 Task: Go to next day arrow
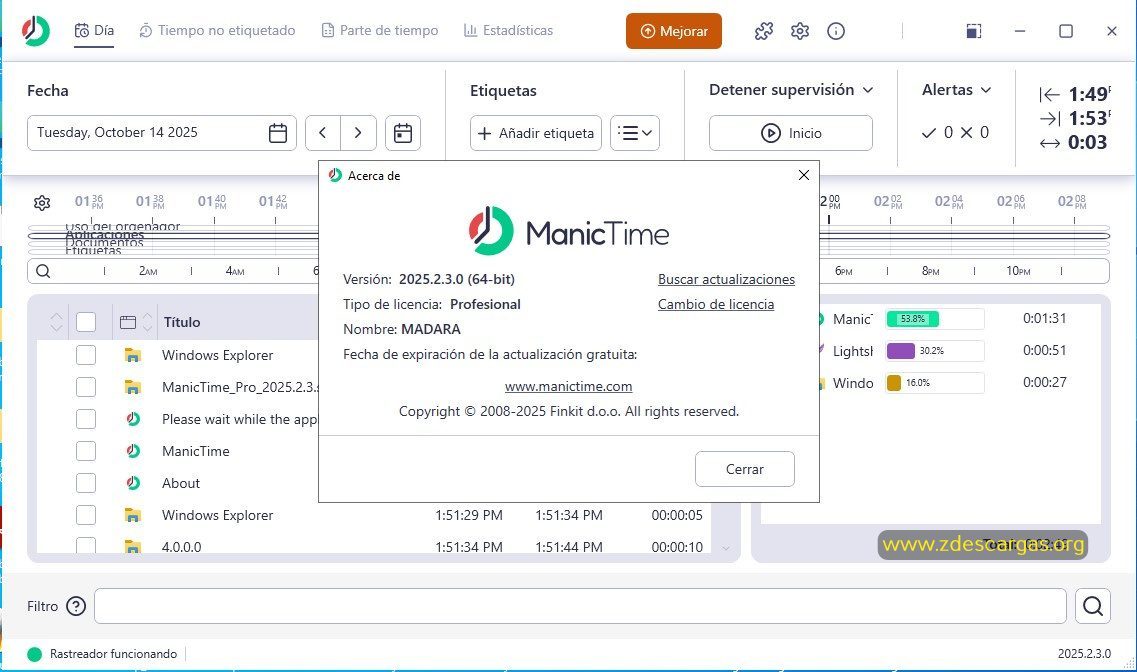pyautogui.click(x=358, y=133)
